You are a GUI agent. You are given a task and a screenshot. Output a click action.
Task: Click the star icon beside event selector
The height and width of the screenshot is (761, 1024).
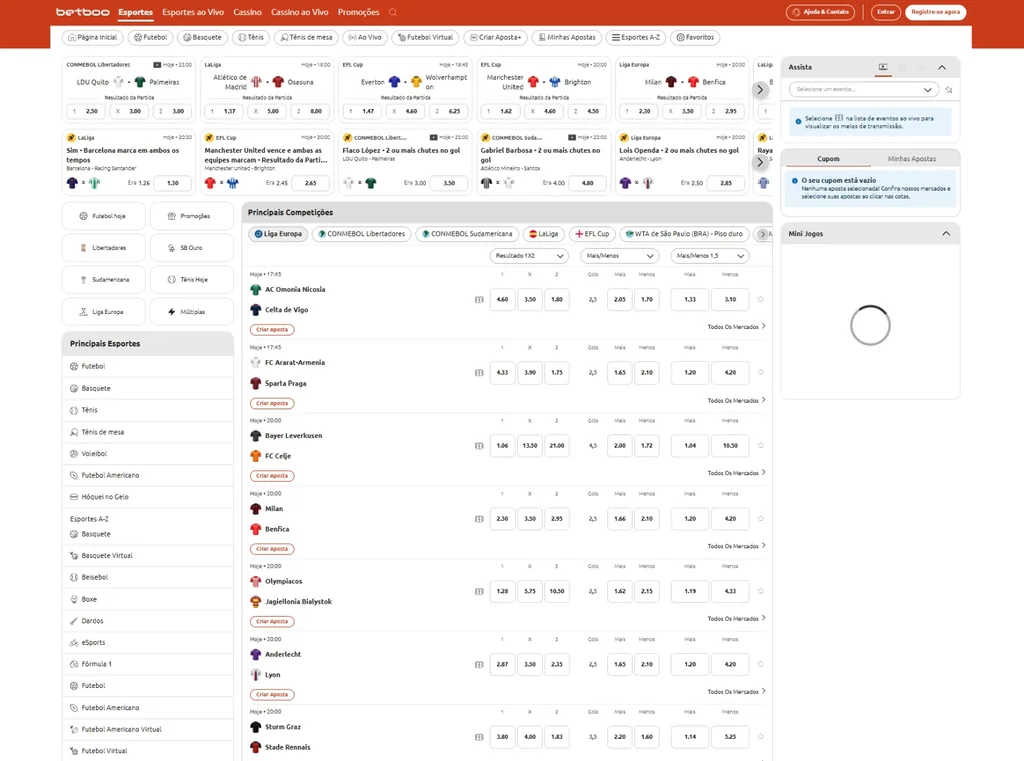pyautogui.click(x=949, y=89)
